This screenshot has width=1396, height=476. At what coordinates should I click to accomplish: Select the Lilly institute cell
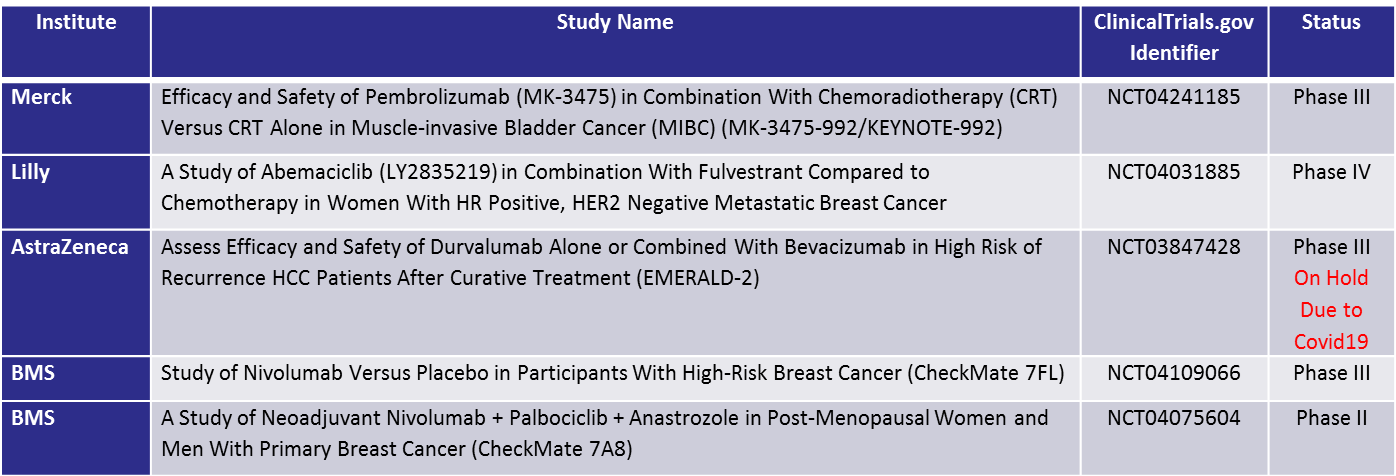(x=76, y=192)
